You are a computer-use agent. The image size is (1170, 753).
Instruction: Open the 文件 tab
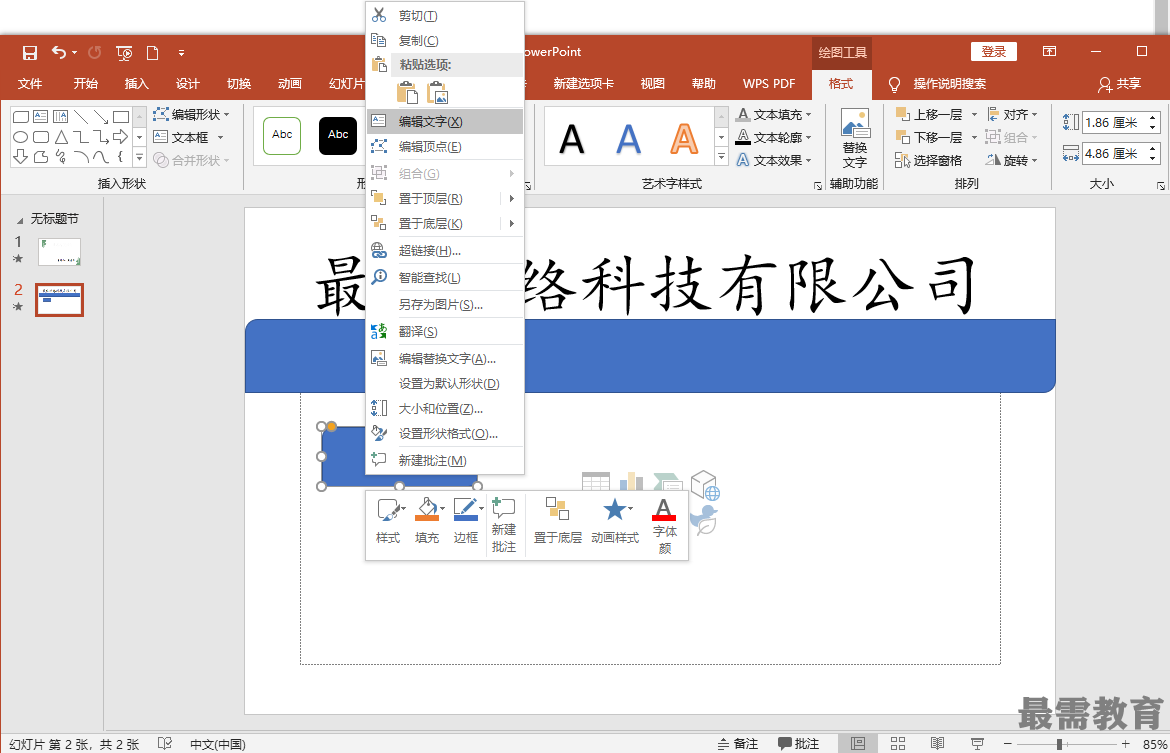pyautogui.click(x=30, y=84)
